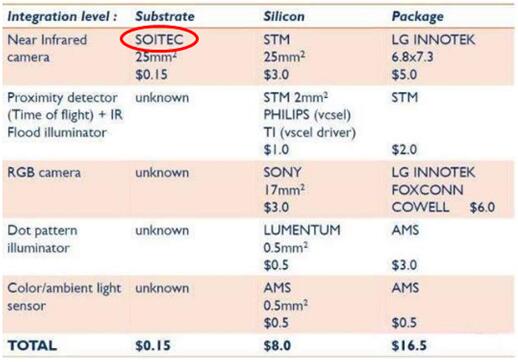
Task: Click the Dot pattern illuminator row label
Action: tap(42, 239)
